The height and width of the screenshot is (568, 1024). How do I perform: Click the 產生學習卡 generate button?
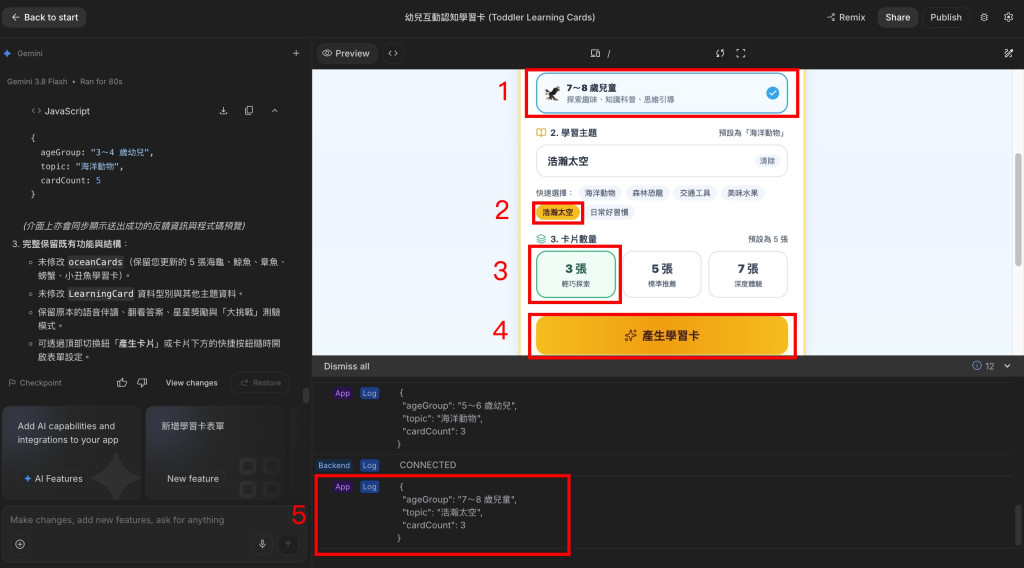point(662,336)
